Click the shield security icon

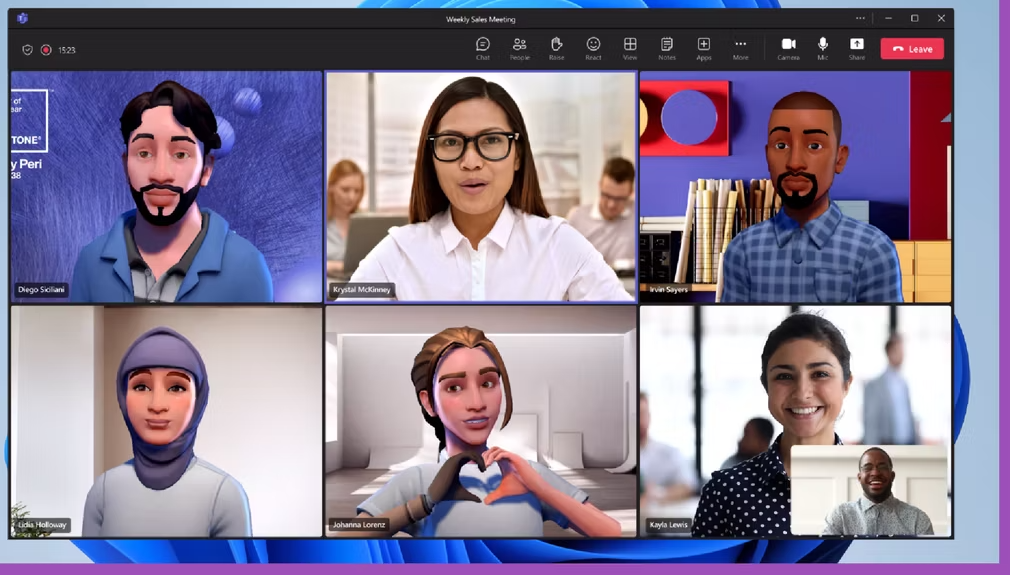(x=27, y=50)
